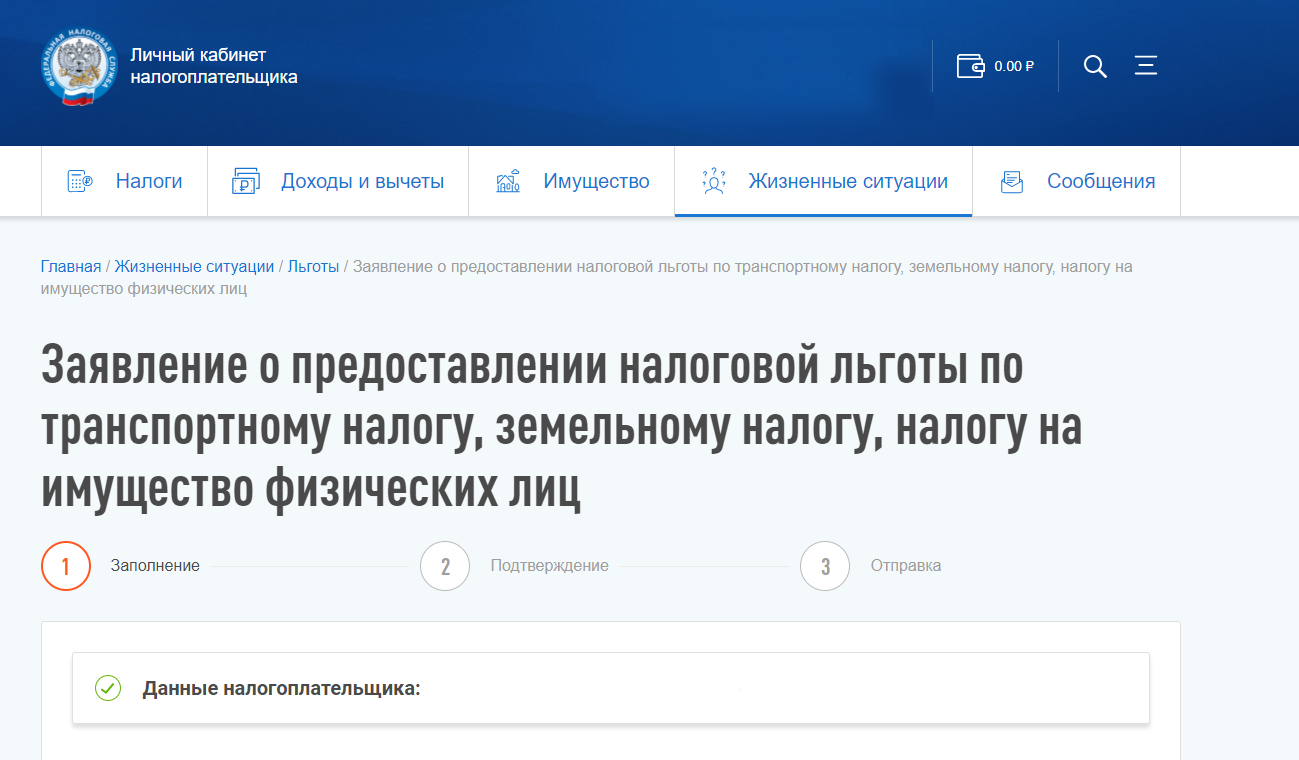Click the Заявление о предоставлении page heading
Viewport: 1299px width, 760px height.
[x=561, y=428]
